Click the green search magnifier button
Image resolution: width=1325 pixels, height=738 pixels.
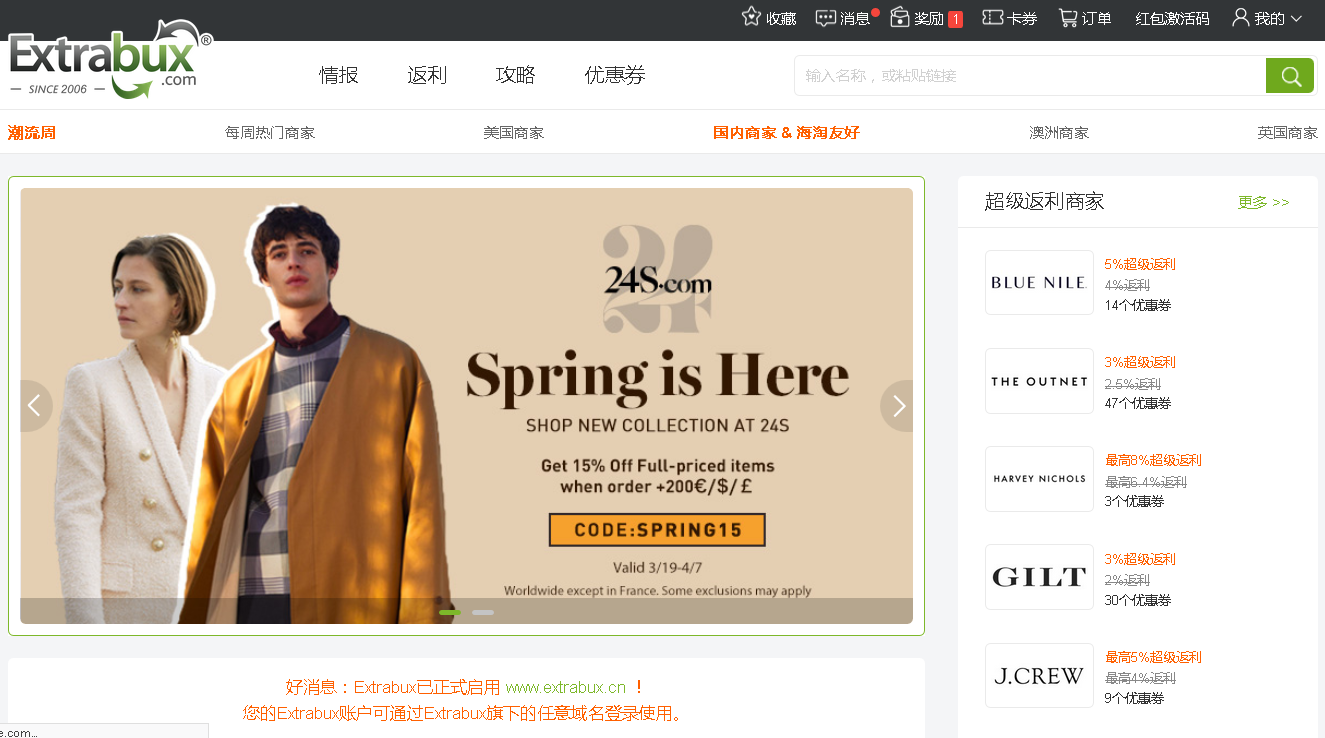(1290, 76)
